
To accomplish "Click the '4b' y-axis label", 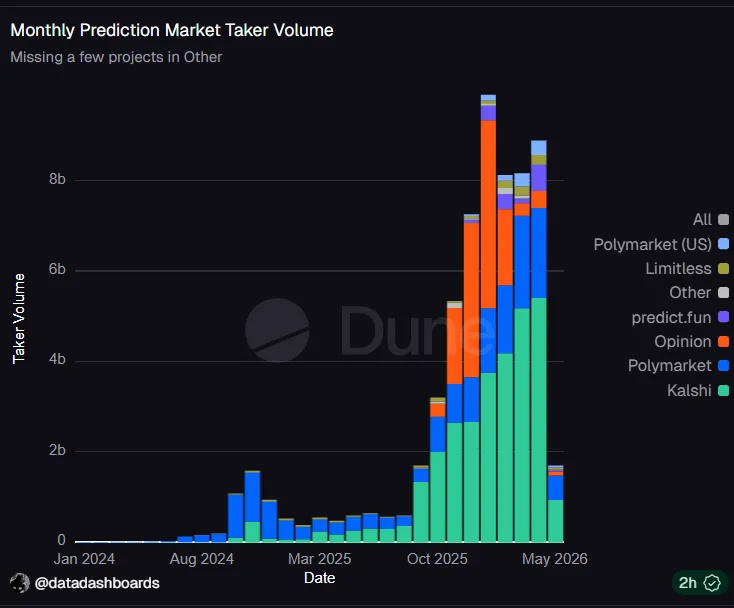I will tap(57, 359).
